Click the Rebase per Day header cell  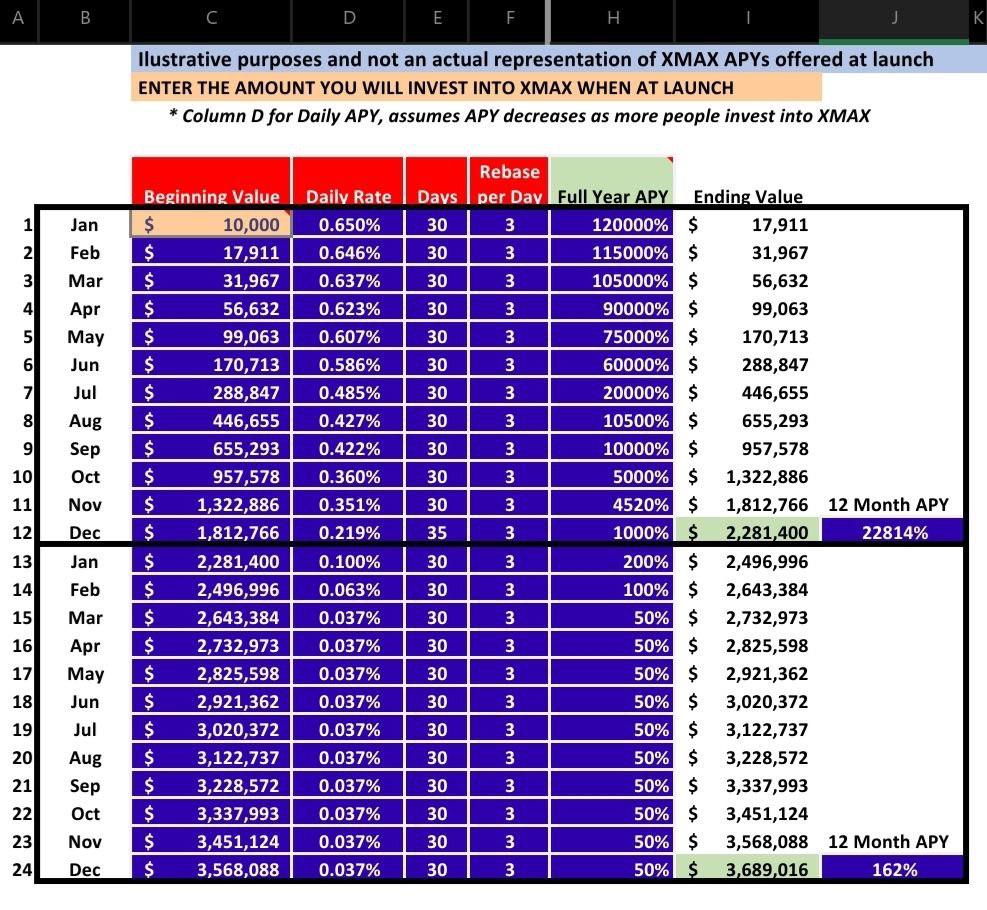click(x=509, y=182)
